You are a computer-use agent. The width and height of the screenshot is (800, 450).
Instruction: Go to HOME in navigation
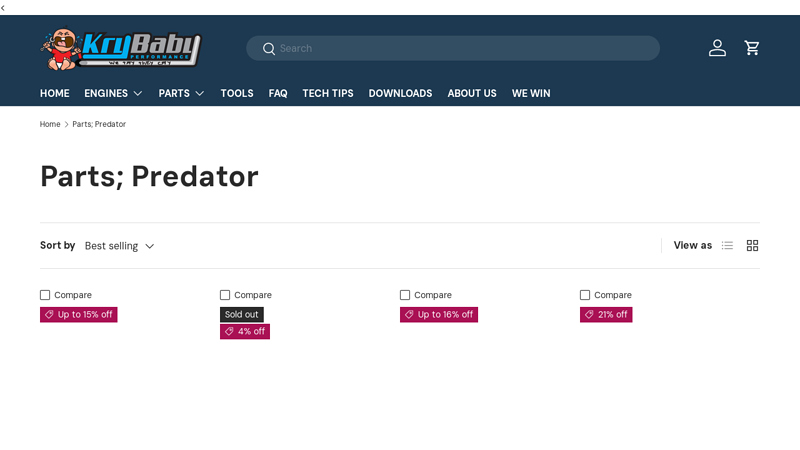pos(55,93)
